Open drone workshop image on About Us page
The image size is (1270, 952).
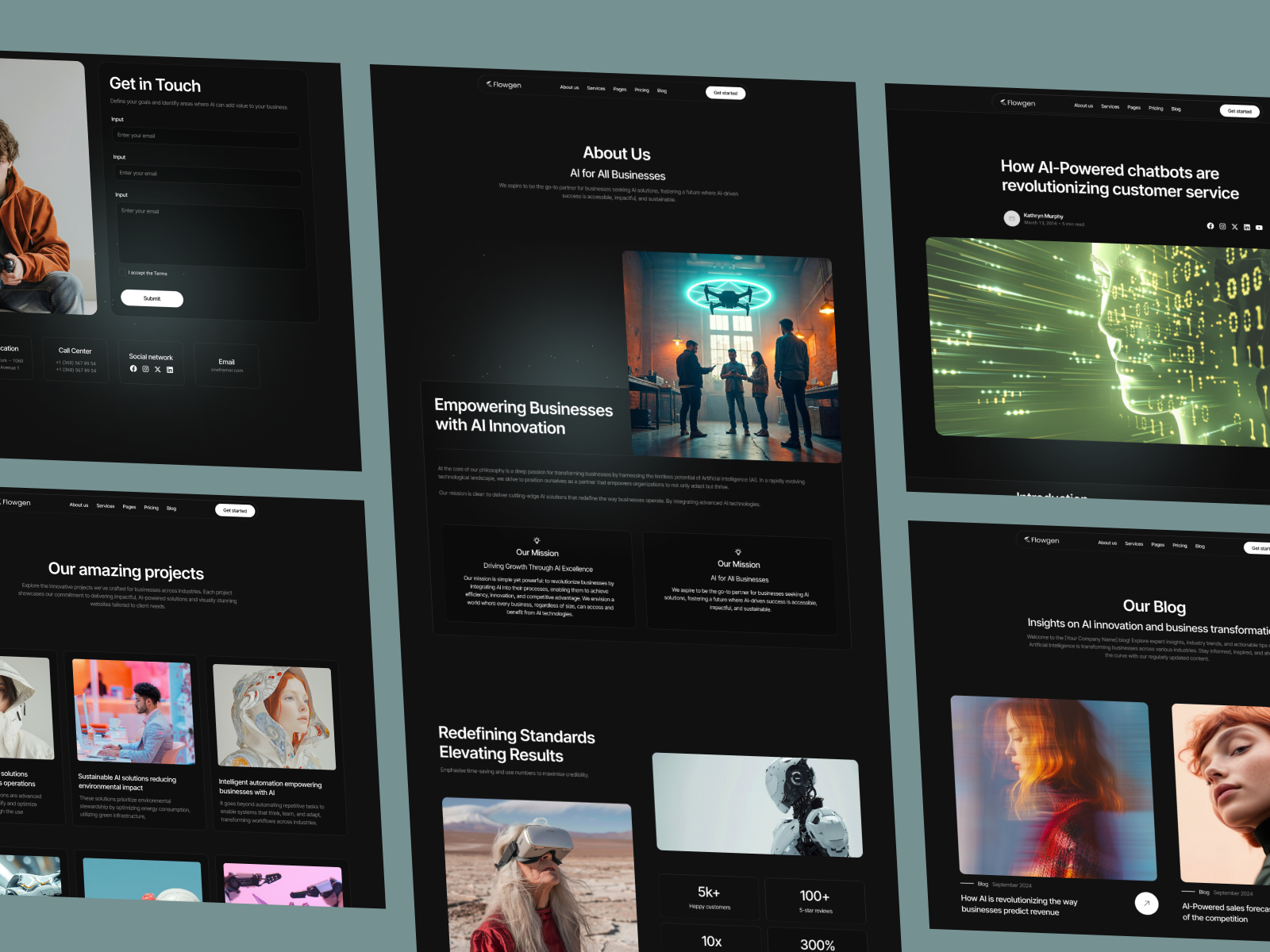coord(732,357)
